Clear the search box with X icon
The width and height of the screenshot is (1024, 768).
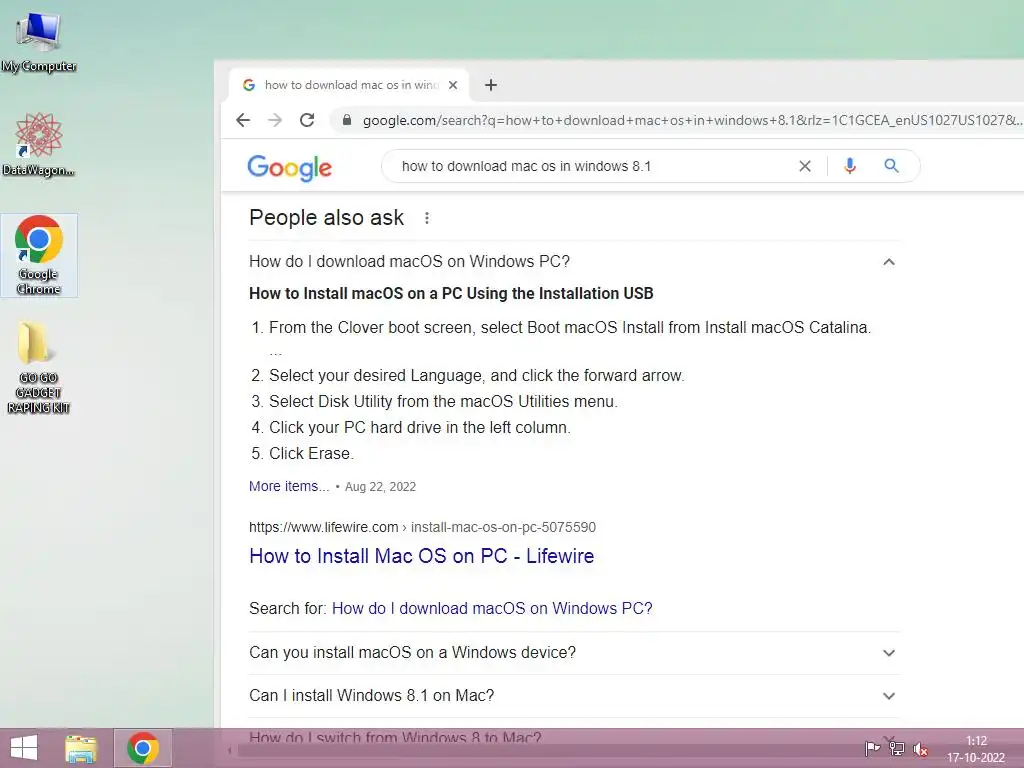point(805,166)
